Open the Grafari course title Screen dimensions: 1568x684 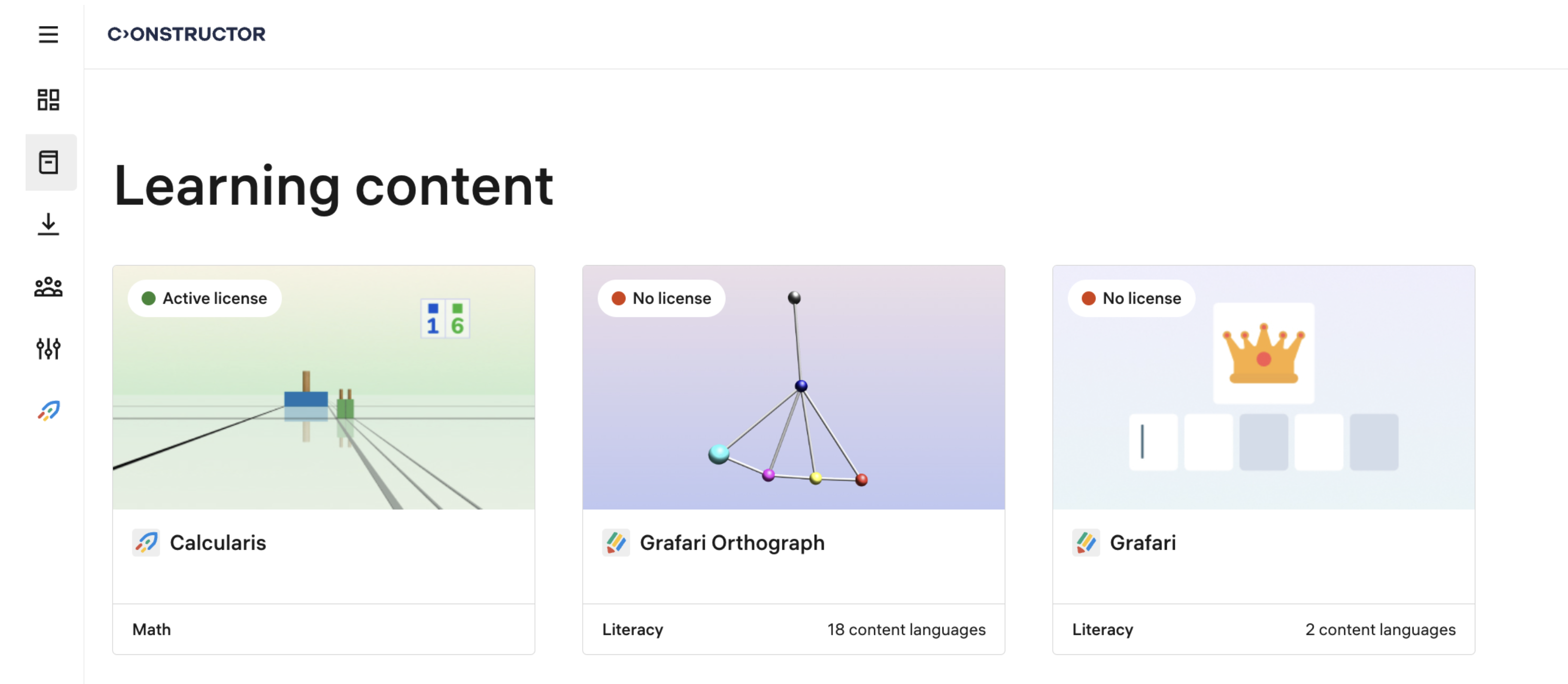[x=1142, y=543]
